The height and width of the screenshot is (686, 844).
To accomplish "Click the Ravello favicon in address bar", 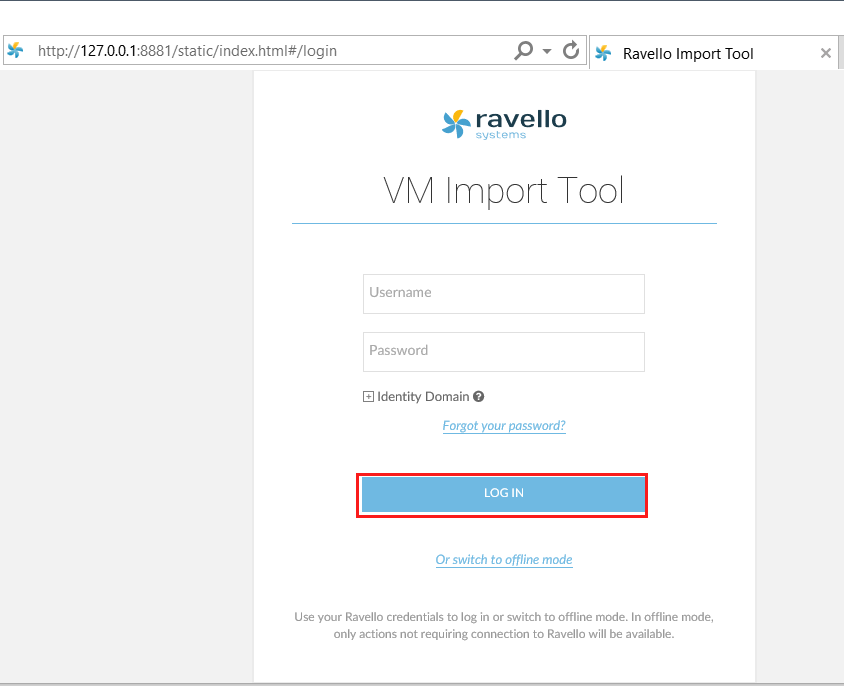I will (x=16, y=50).
